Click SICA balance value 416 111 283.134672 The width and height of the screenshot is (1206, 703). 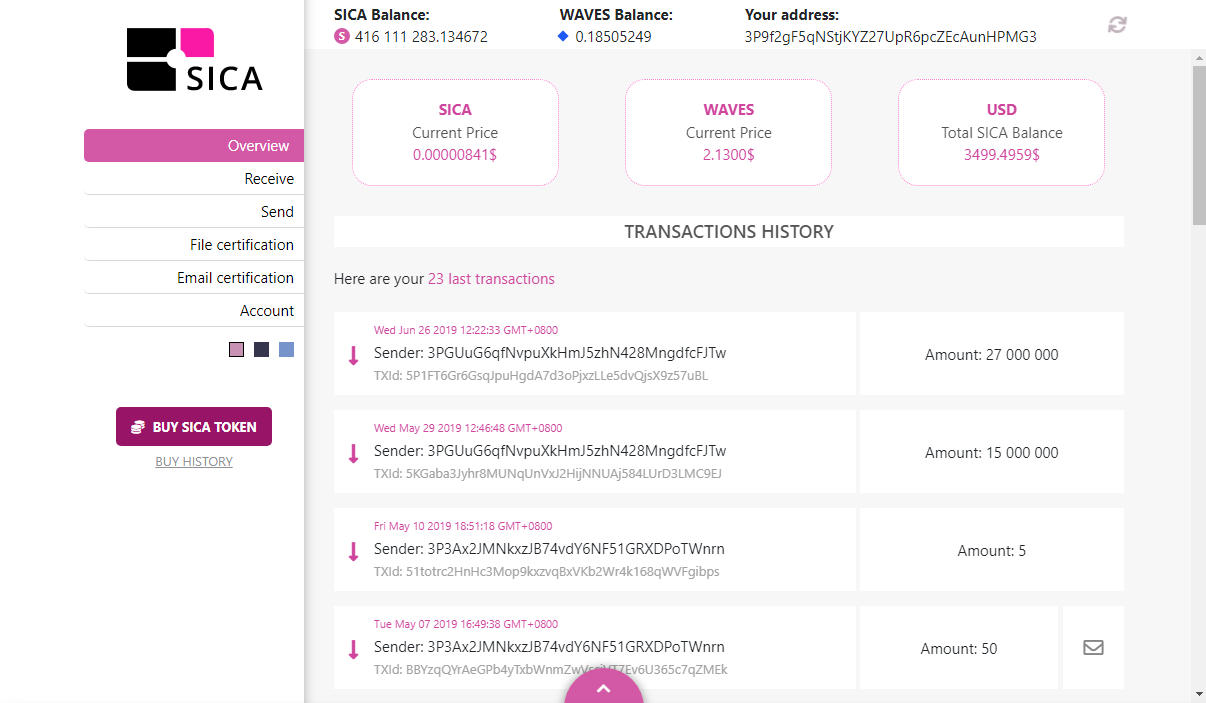(421, 37)
